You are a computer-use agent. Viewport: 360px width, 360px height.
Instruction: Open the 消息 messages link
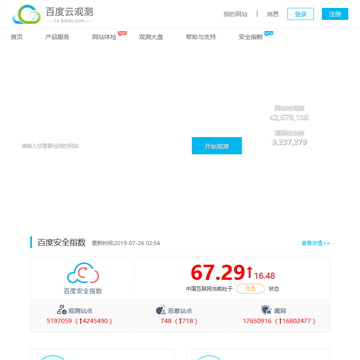[272, 14]
